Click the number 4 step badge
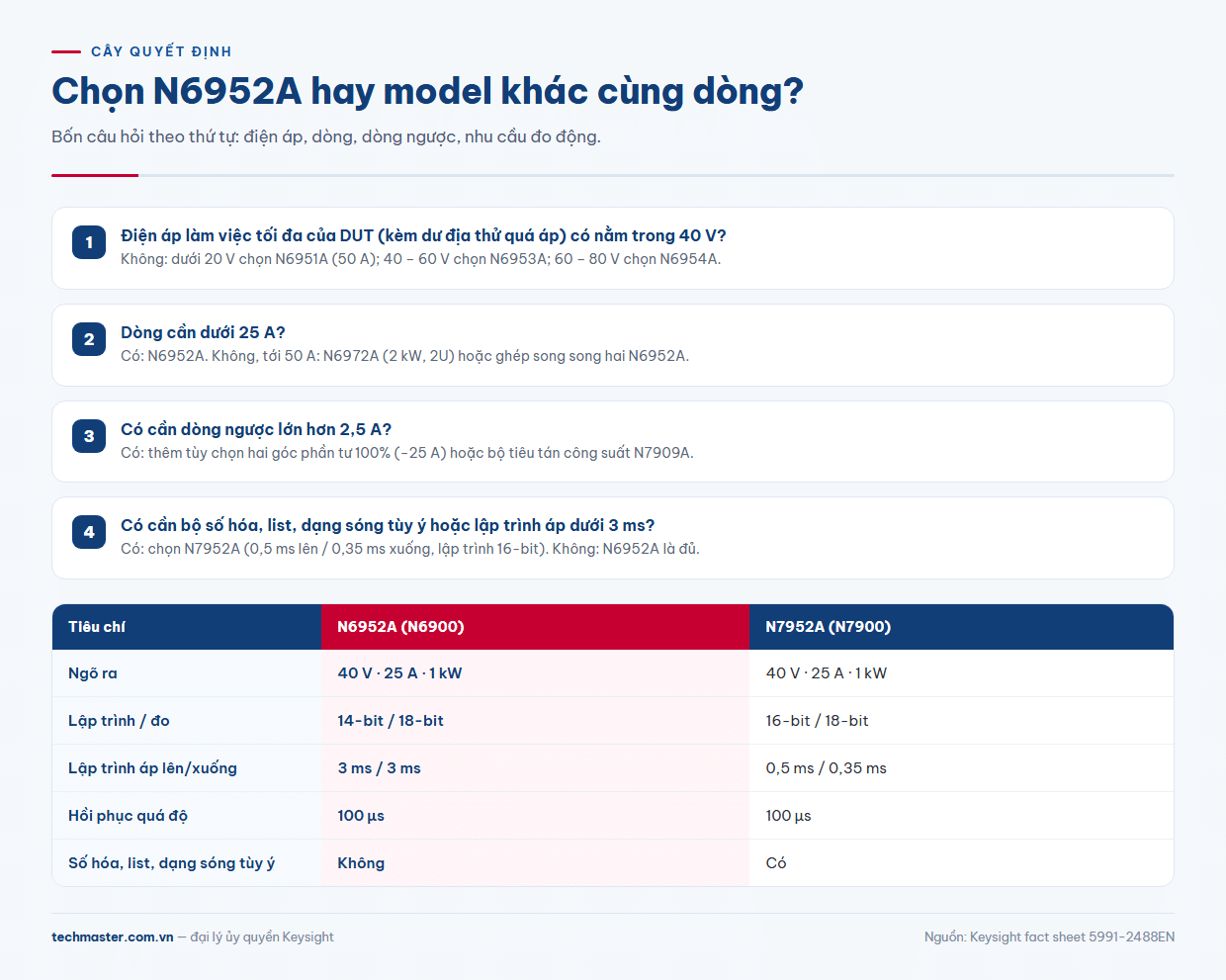1226x980 pixels. (89, 532)
